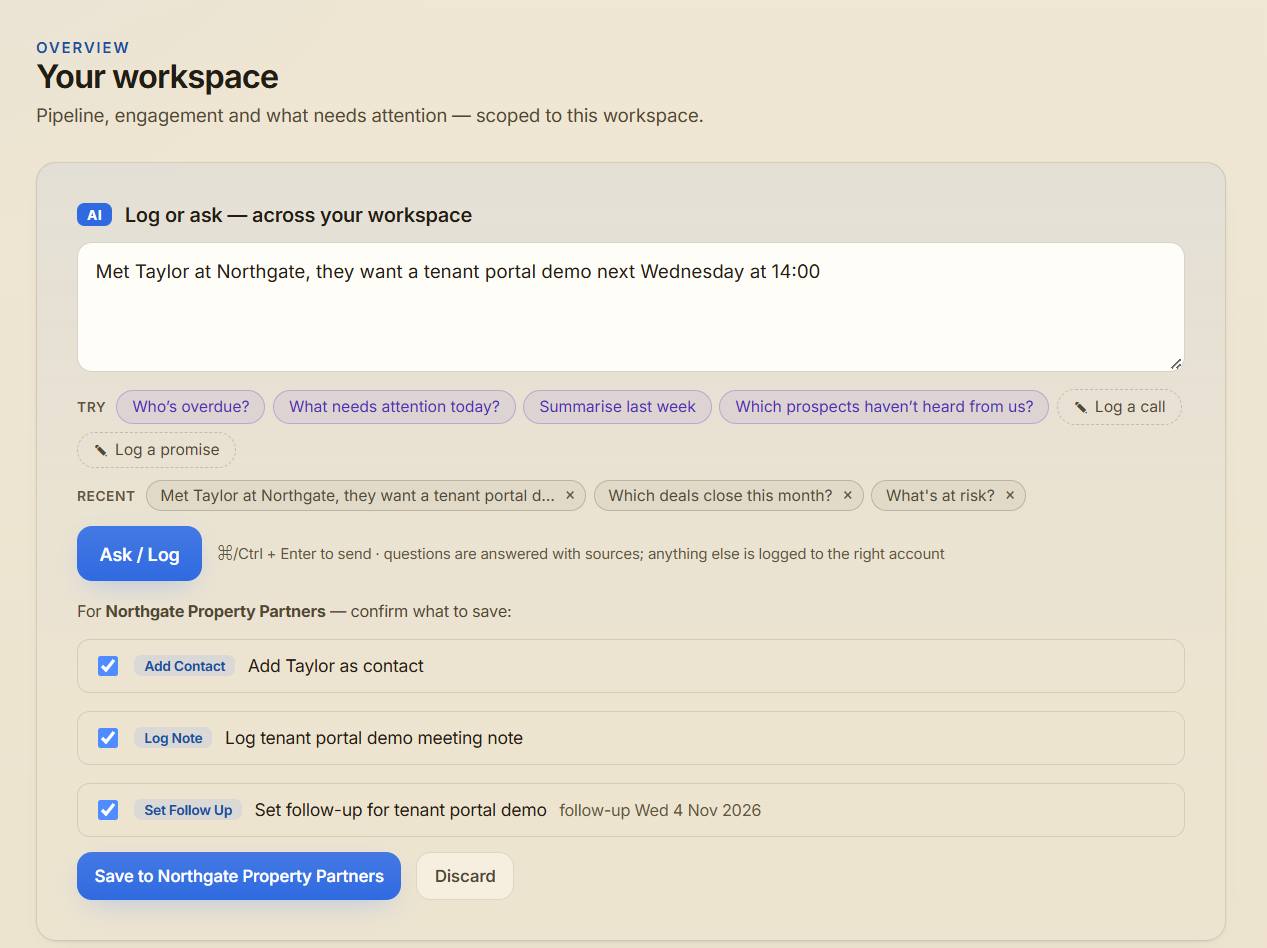Screen dimensions: 1267x948
Task: Click the Add Contact tag
Action: coord(185,666)
